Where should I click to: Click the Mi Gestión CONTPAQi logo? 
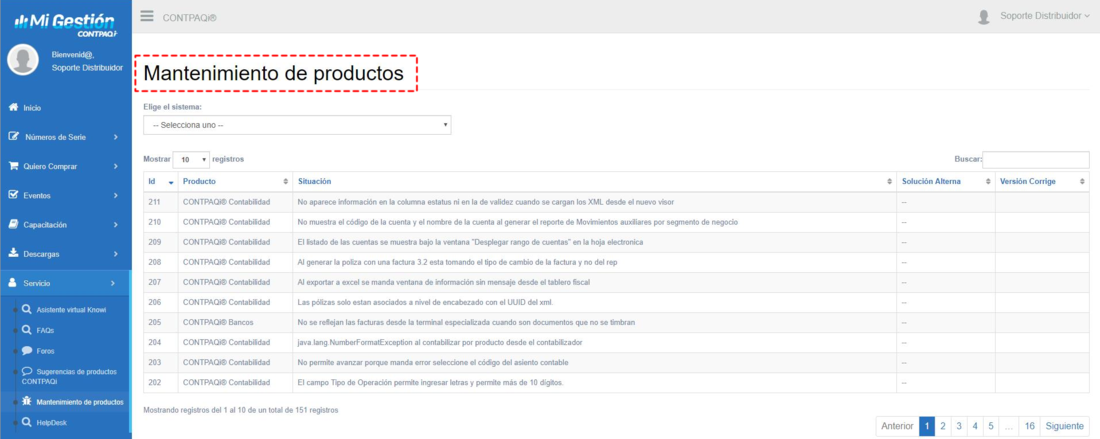pos(65,21)
